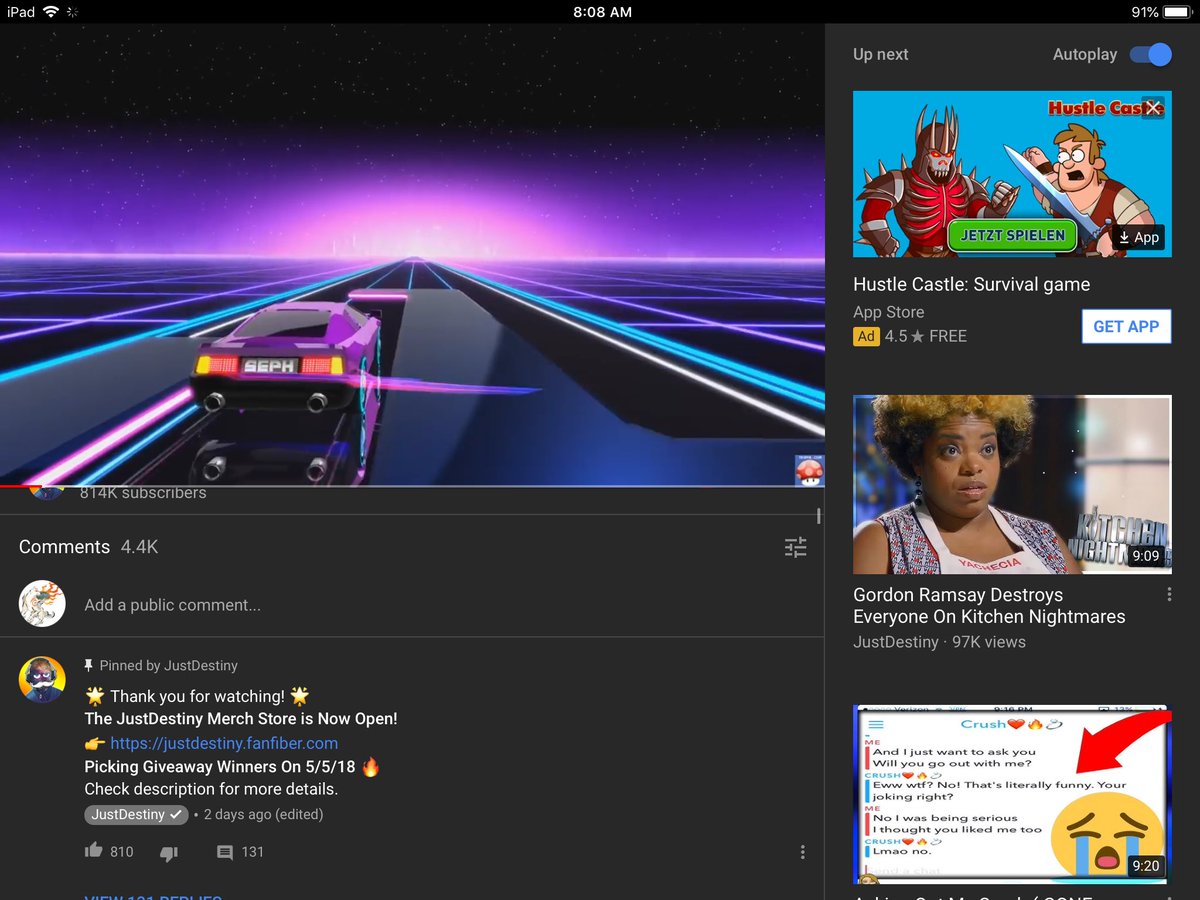Open the comment sort filter icon
1200x900 pixels.
tap(795, 547)
